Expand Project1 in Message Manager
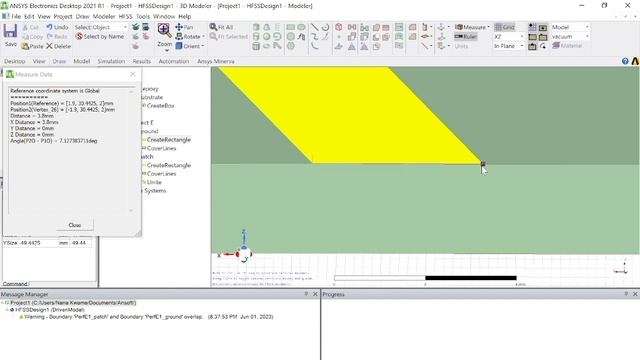This screenshot has height=360, width=640. coord(3,303)
